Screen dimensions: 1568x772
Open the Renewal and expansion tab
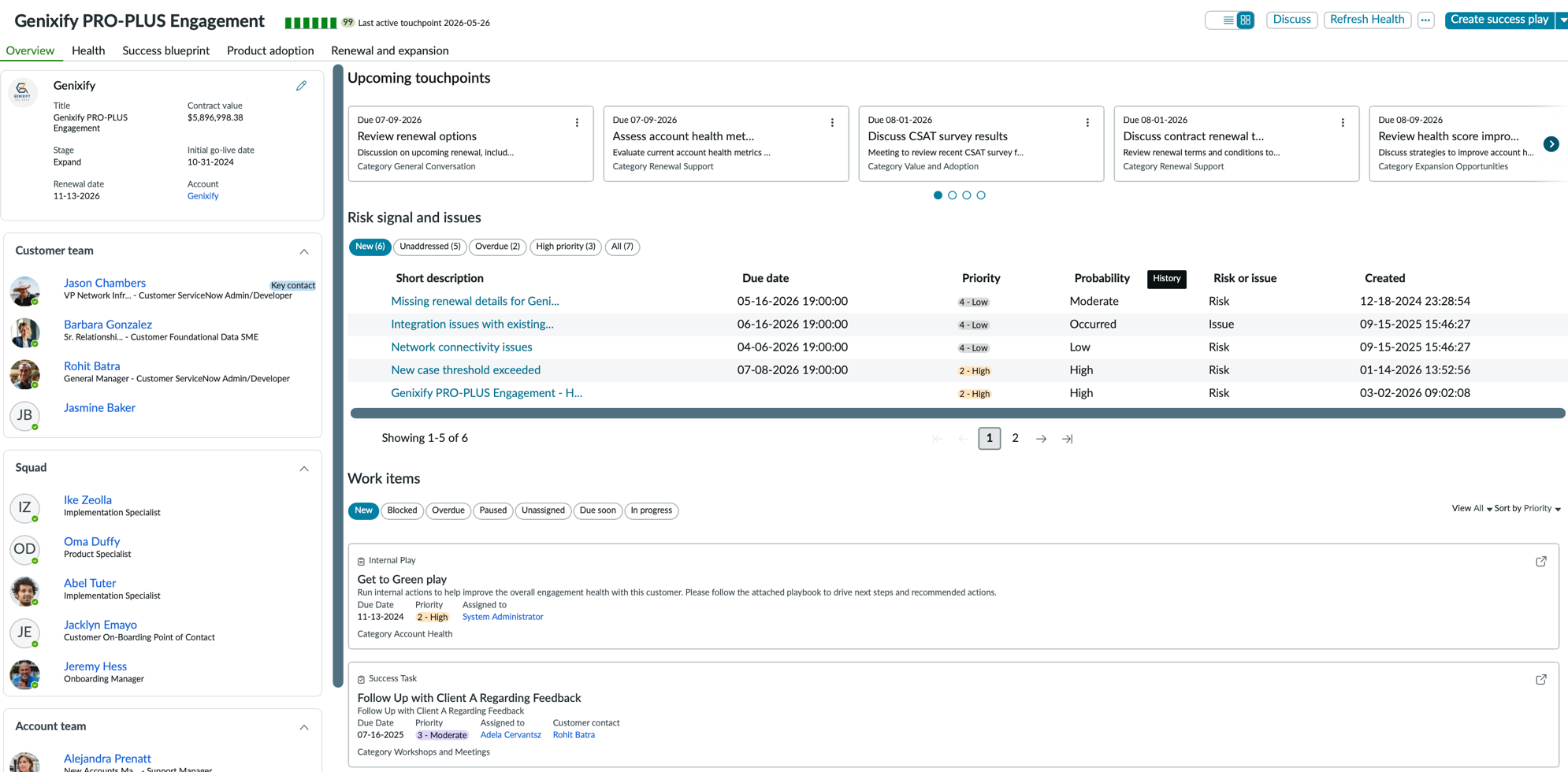[x=390, y=50]
